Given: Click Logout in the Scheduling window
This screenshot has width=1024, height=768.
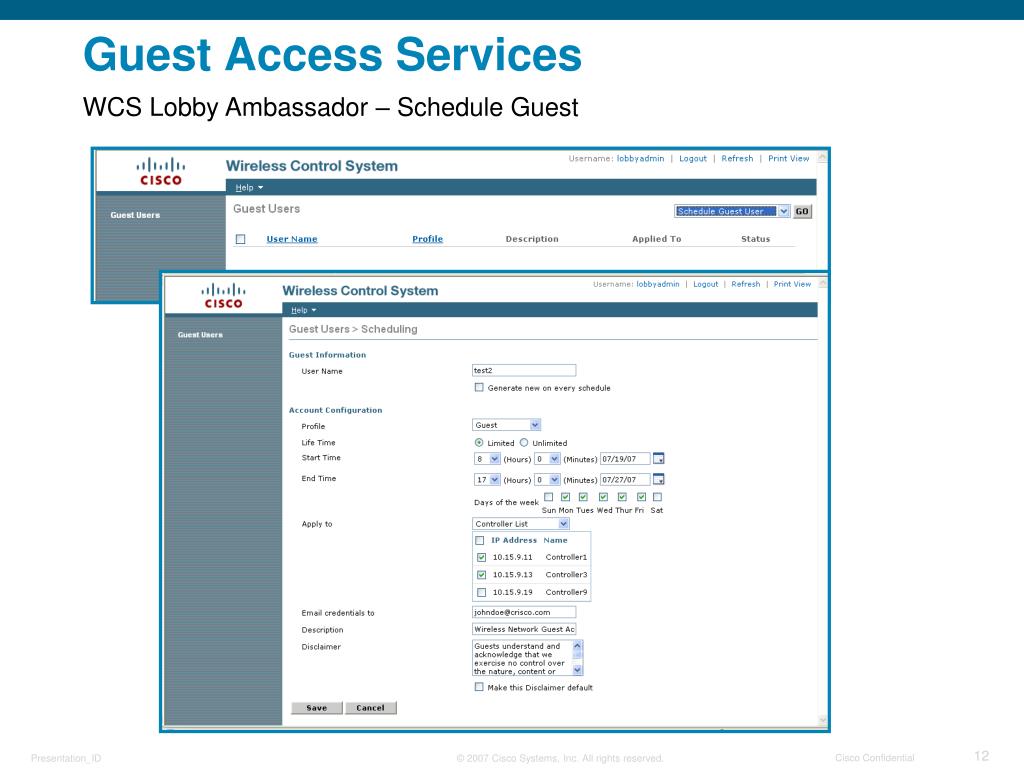Looking at the screenshot, I should 705,284.
